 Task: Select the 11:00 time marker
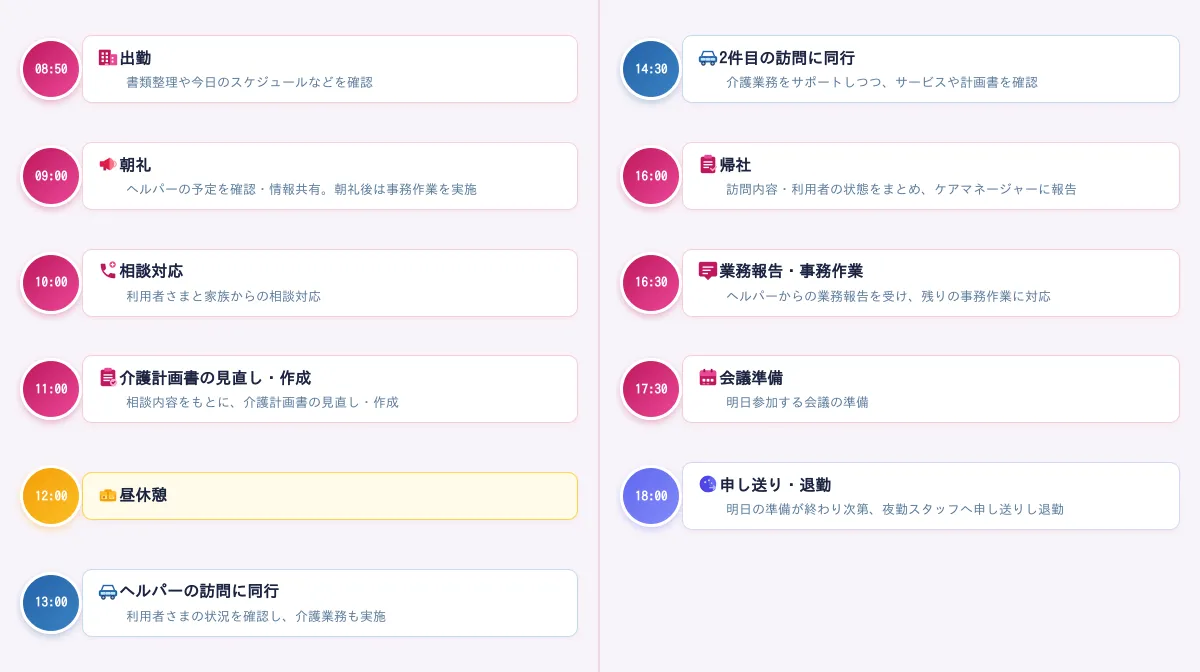point(51,389)
